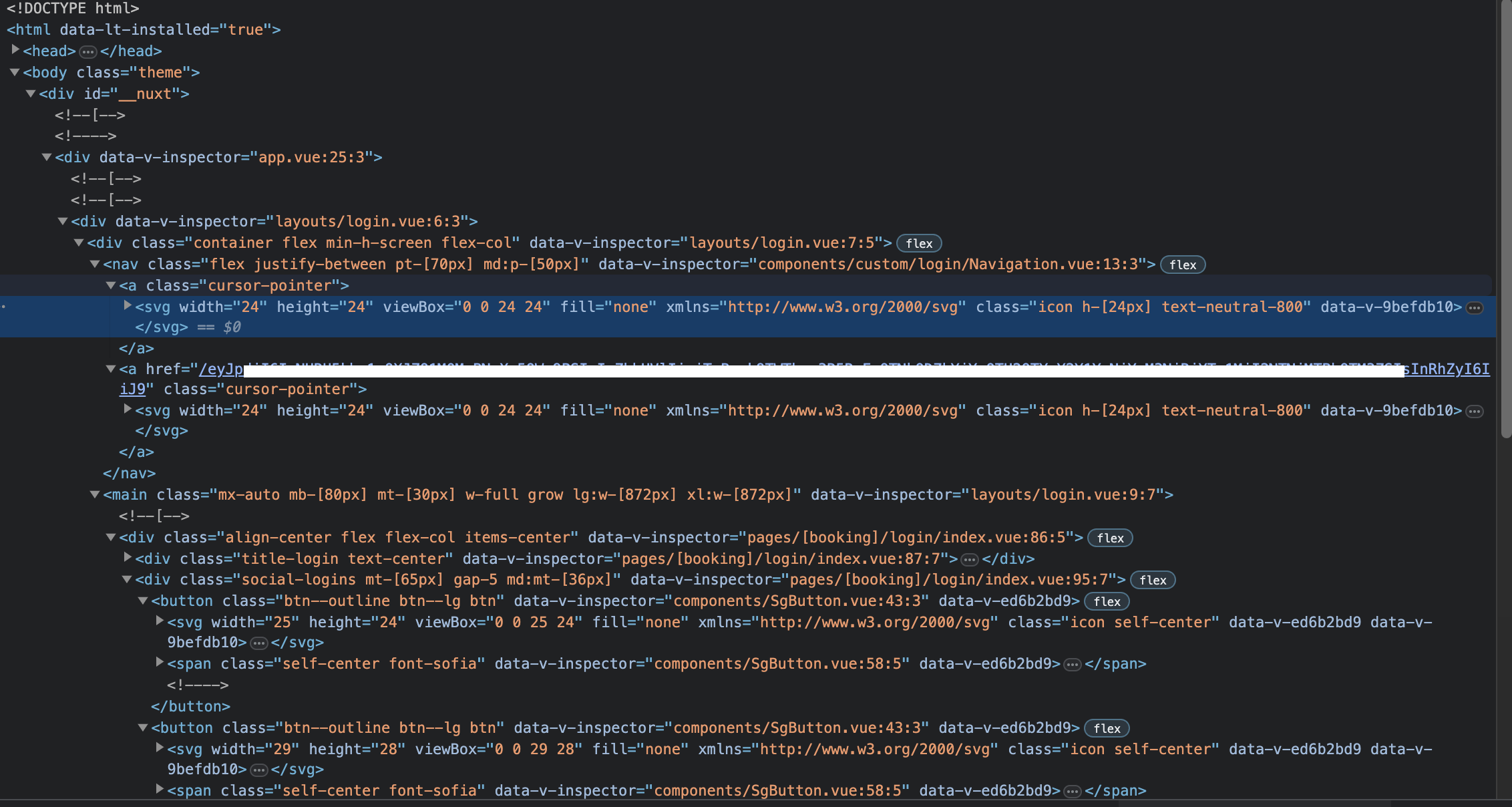Expand the highlighted svg element
Image resolution: width=1512 pixels, height=807 pixels.
[127, 306]
